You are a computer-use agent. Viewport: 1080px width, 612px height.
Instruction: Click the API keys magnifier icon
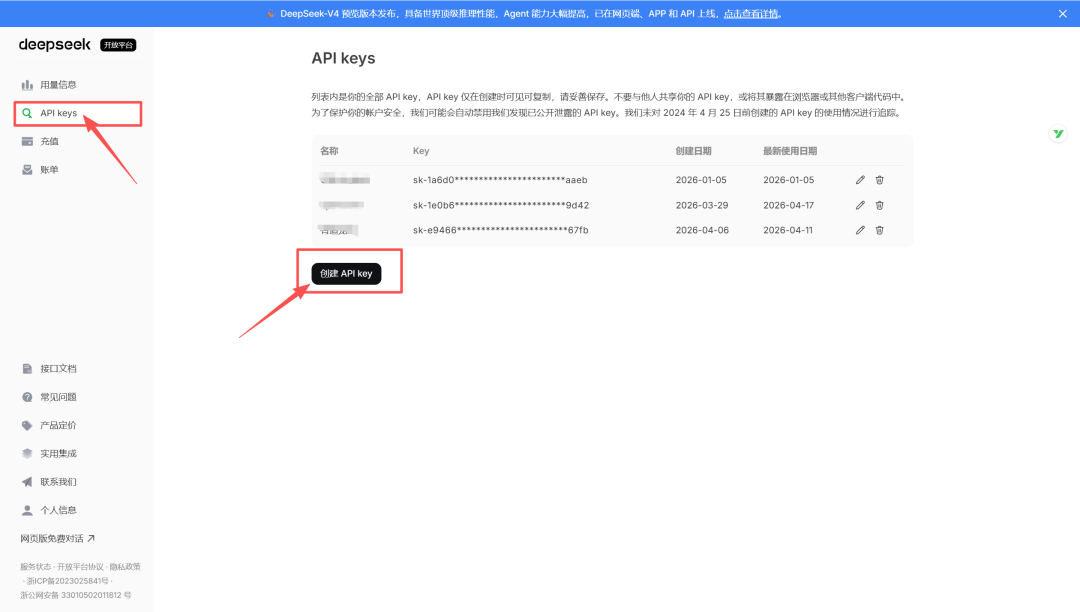[27, 113]
